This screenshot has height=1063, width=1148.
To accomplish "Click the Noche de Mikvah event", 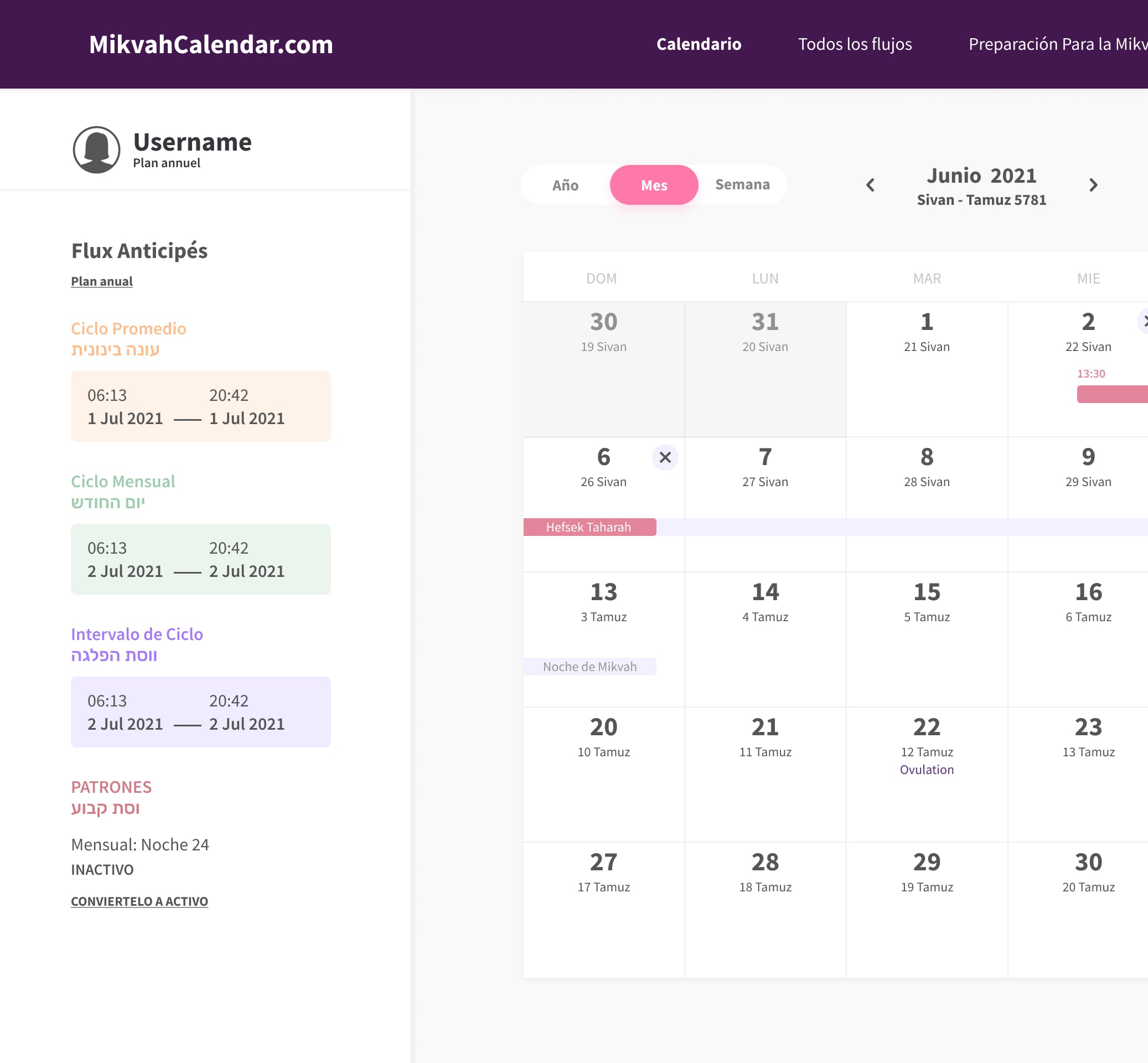I will (x=589, y=667).
